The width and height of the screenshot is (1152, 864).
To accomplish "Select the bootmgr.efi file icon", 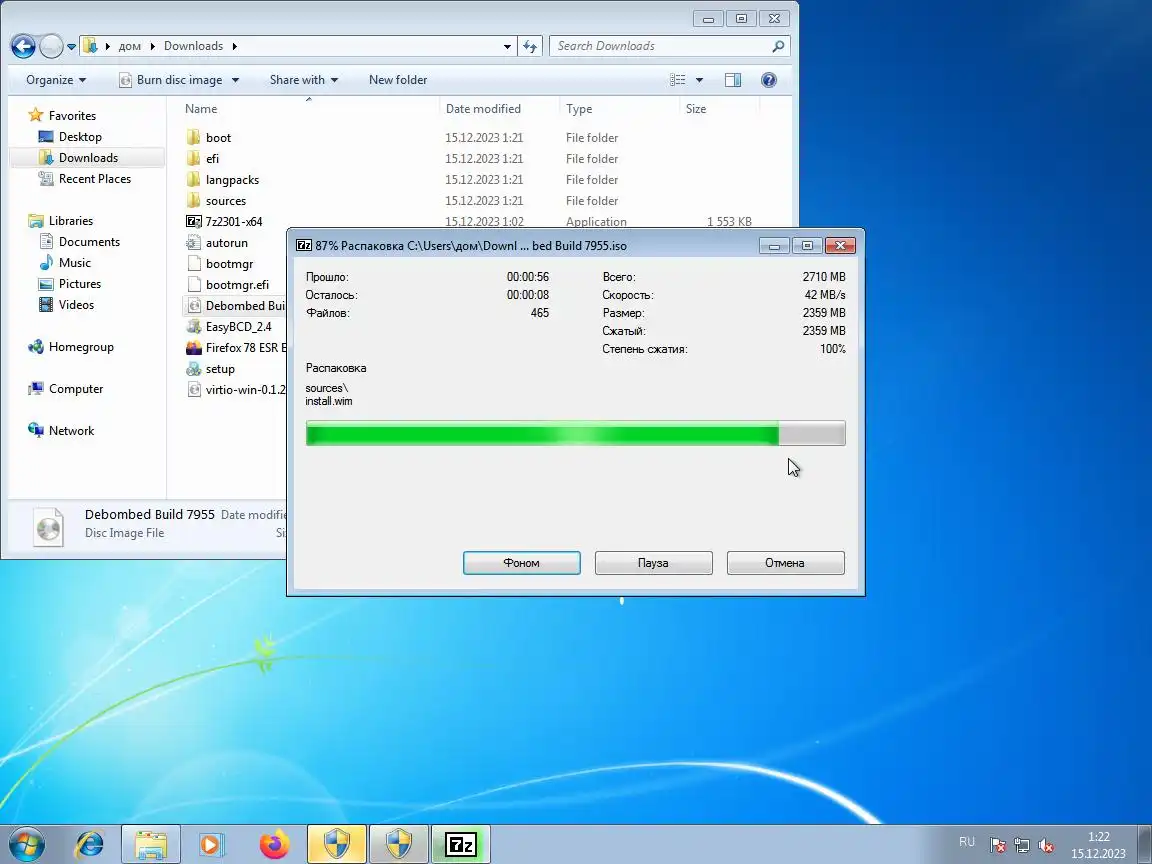I will click(x=194, y=284).
